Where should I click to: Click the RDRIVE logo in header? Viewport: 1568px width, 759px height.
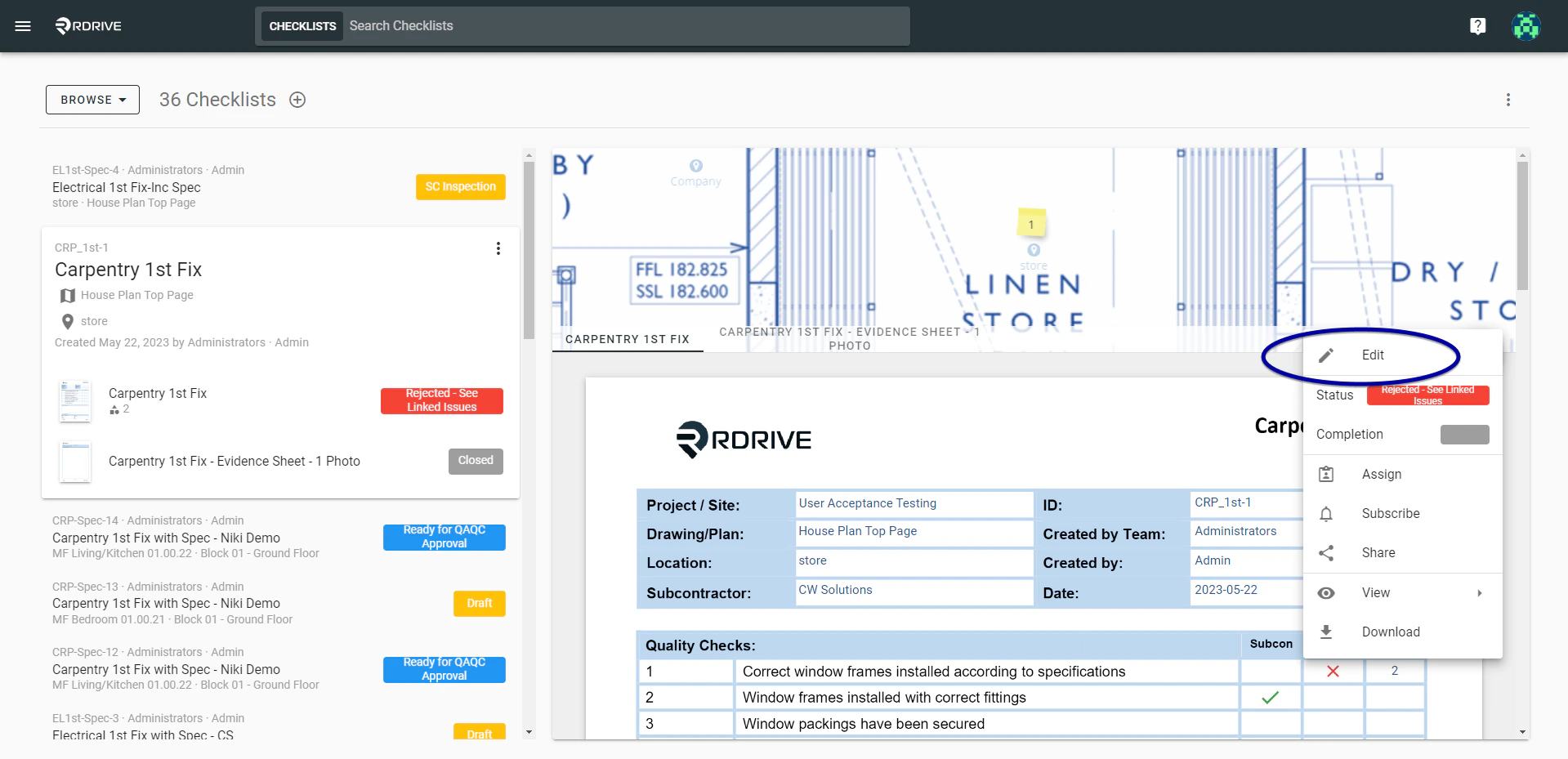tap(88, 26)
